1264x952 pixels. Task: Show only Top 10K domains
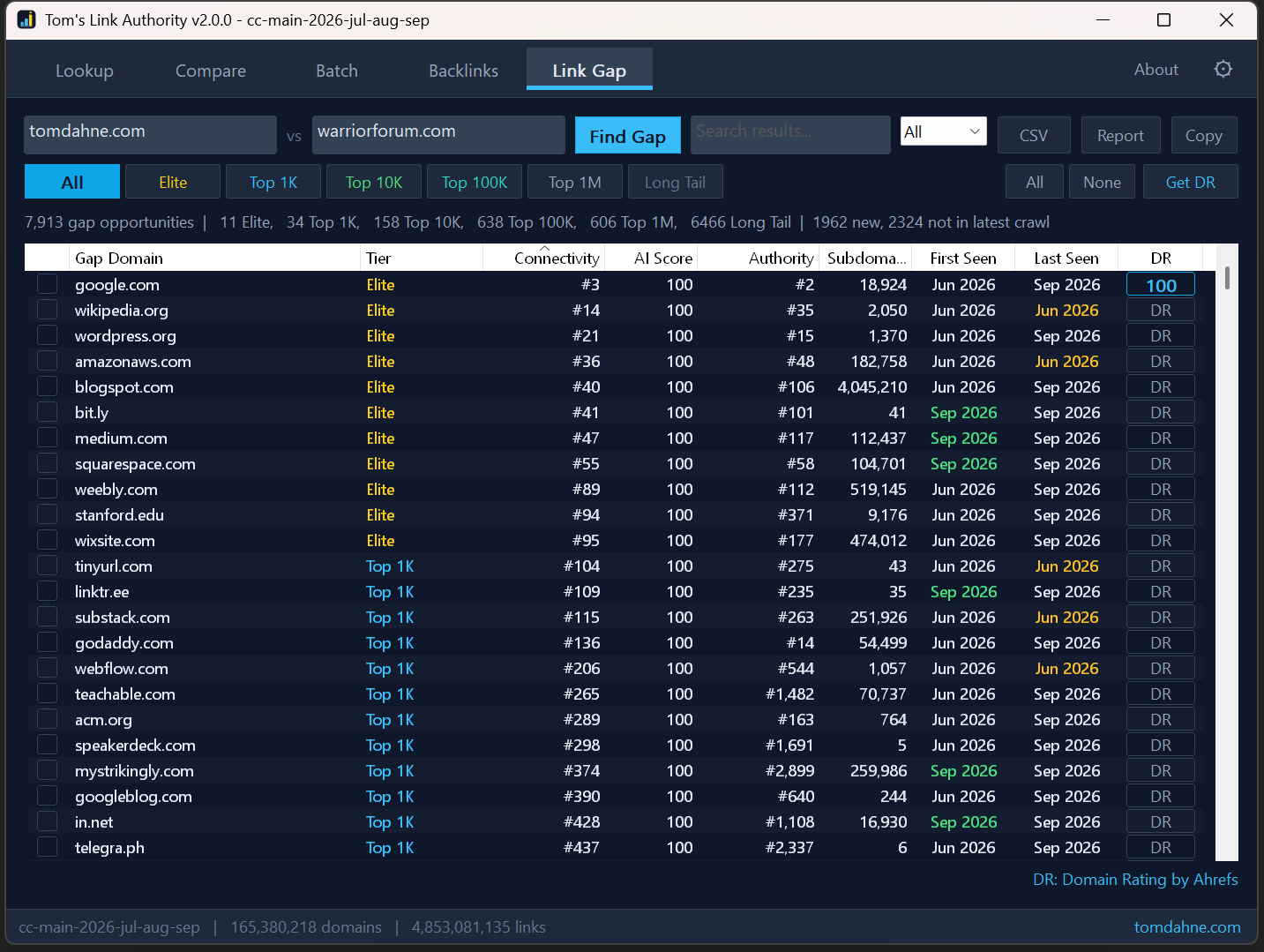(x=374, y=182)
